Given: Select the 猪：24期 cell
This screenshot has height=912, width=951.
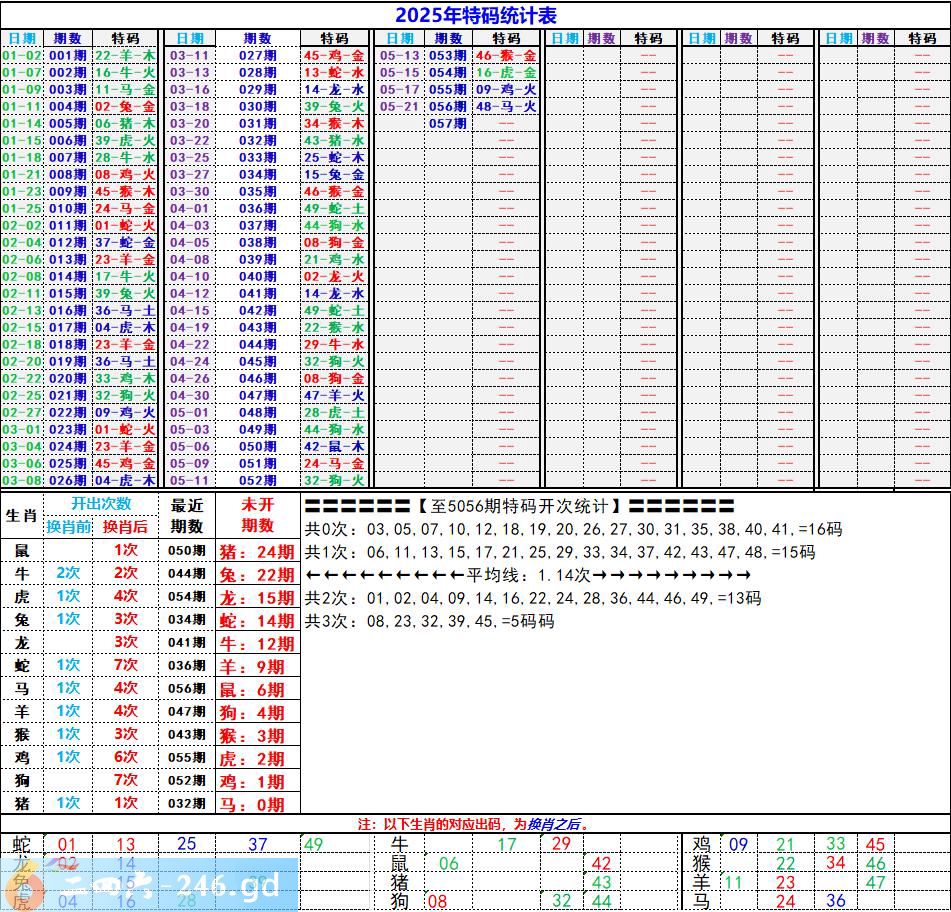Looking at the screenshot, I should pyautogui.click(x=257, y=551).
